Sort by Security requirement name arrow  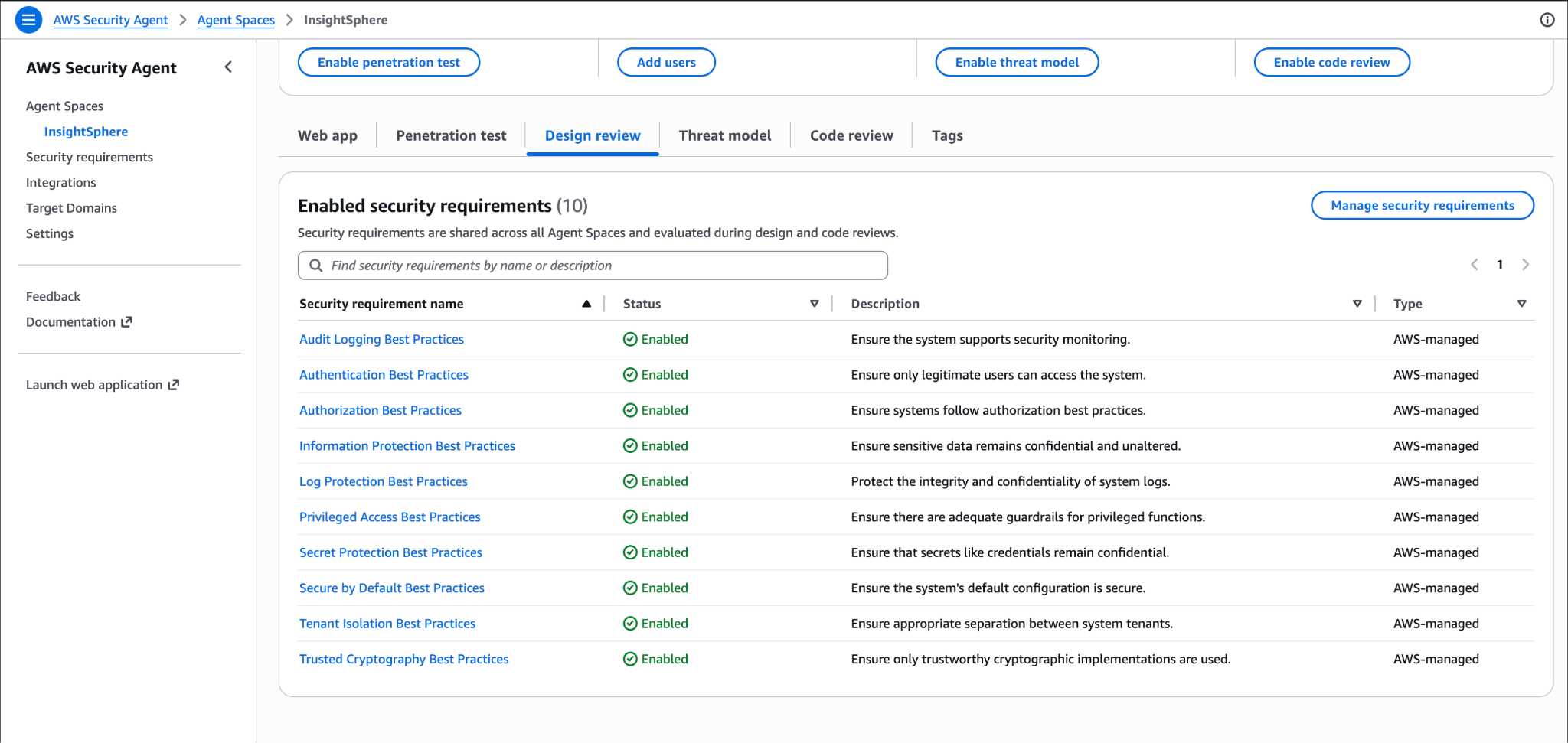pos(586,304)
